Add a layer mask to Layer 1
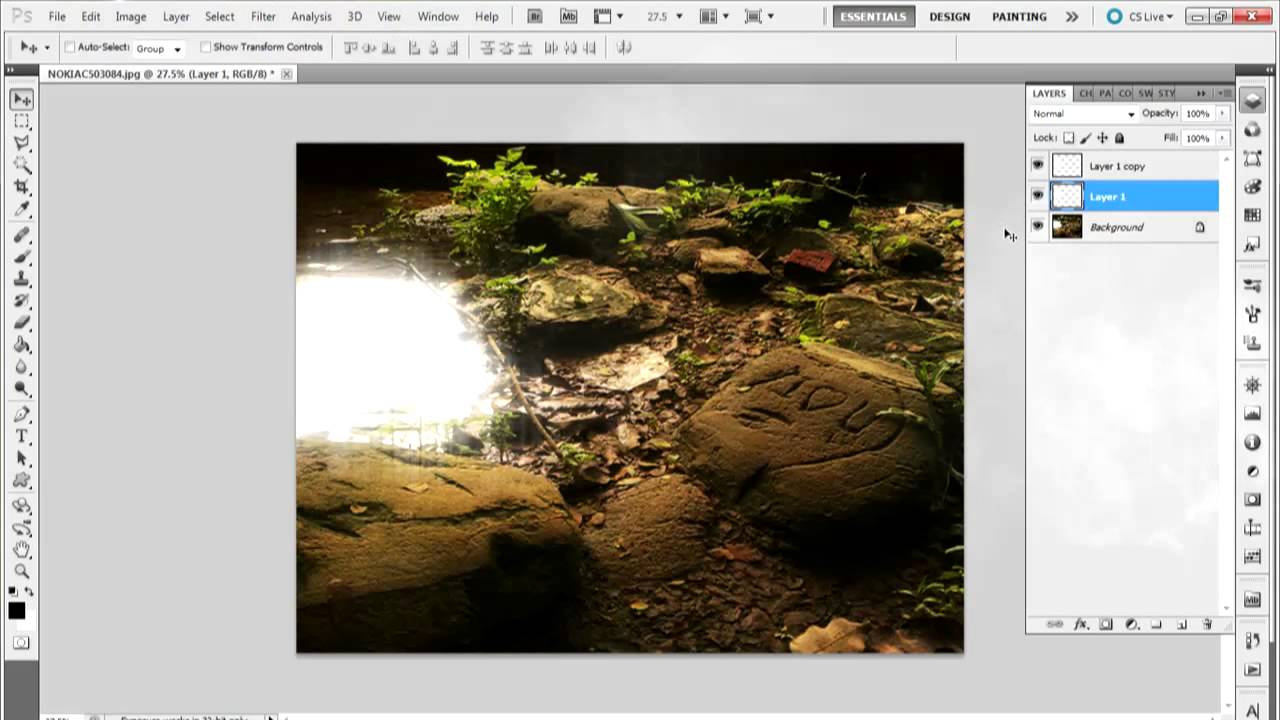 pos(1106,624)
